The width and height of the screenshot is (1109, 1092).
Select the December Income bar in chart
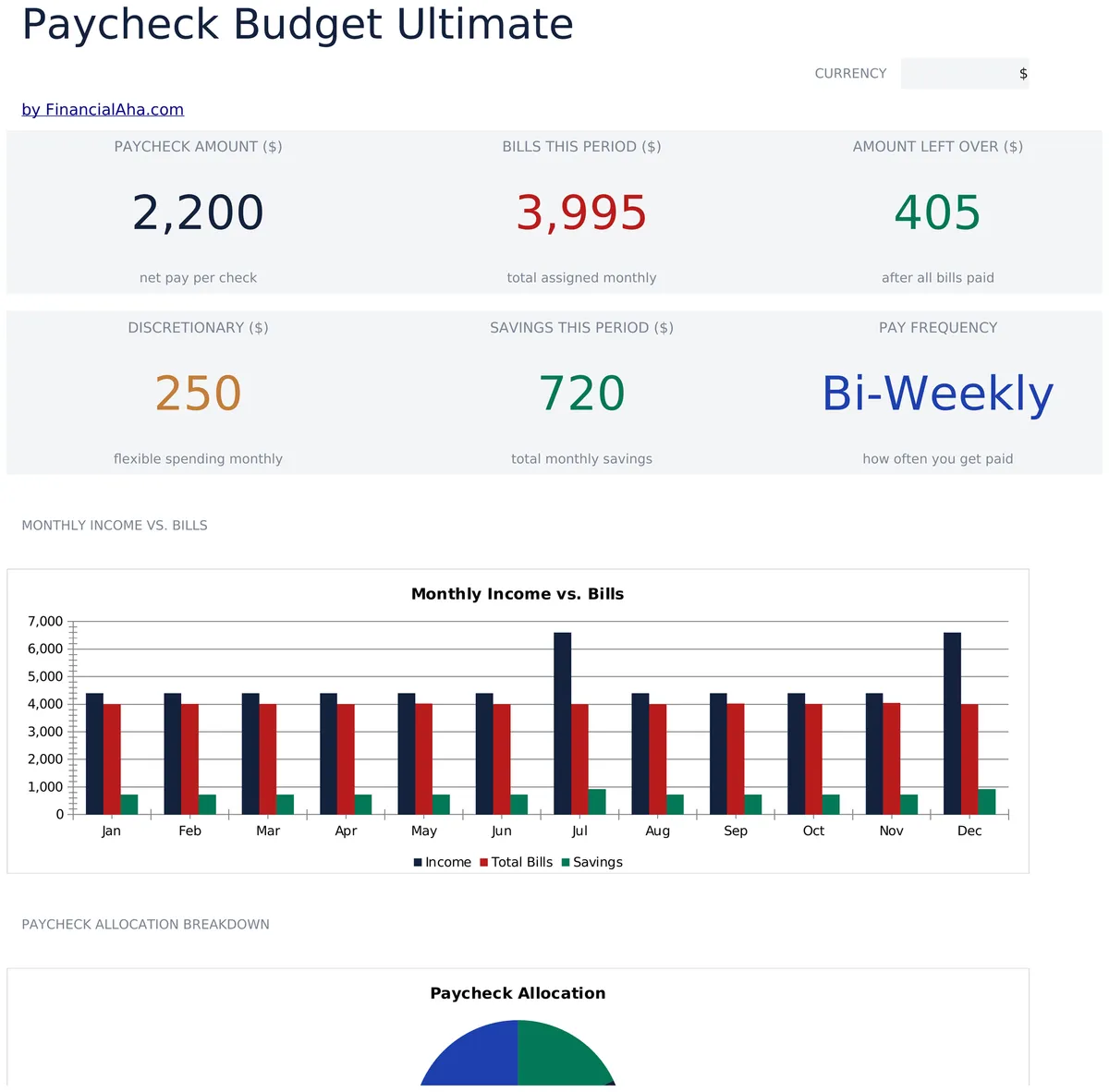[x=952, y=723]
